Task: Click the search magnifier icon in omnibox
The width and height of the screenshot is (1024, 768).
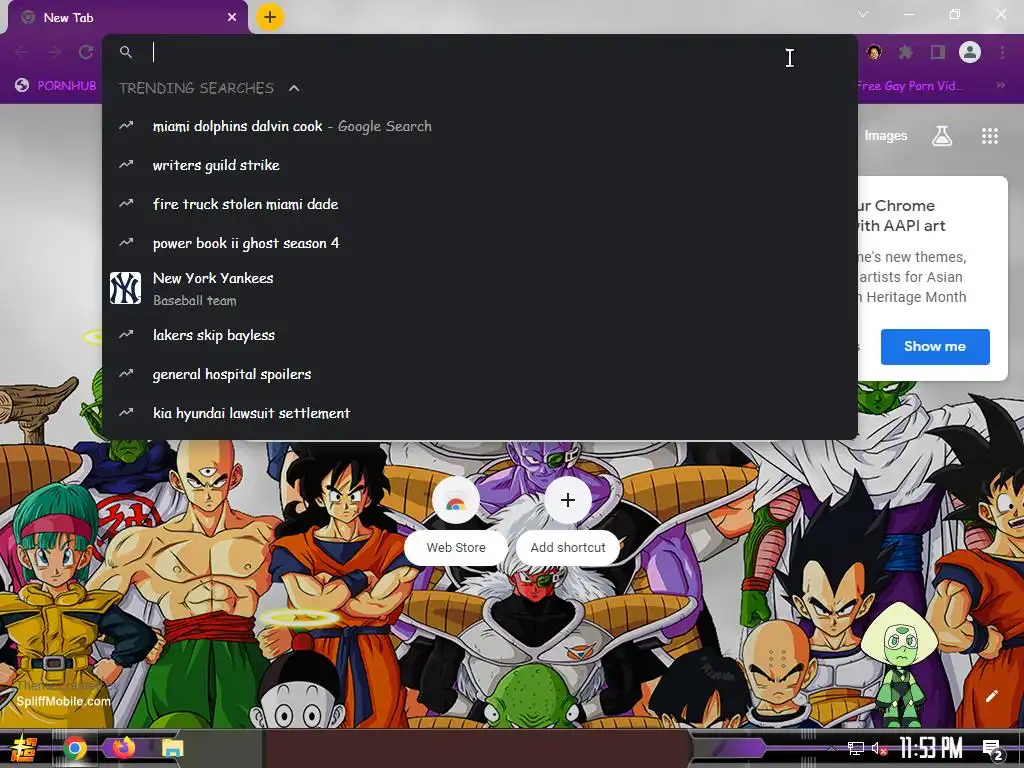Action: pos(126,52)
